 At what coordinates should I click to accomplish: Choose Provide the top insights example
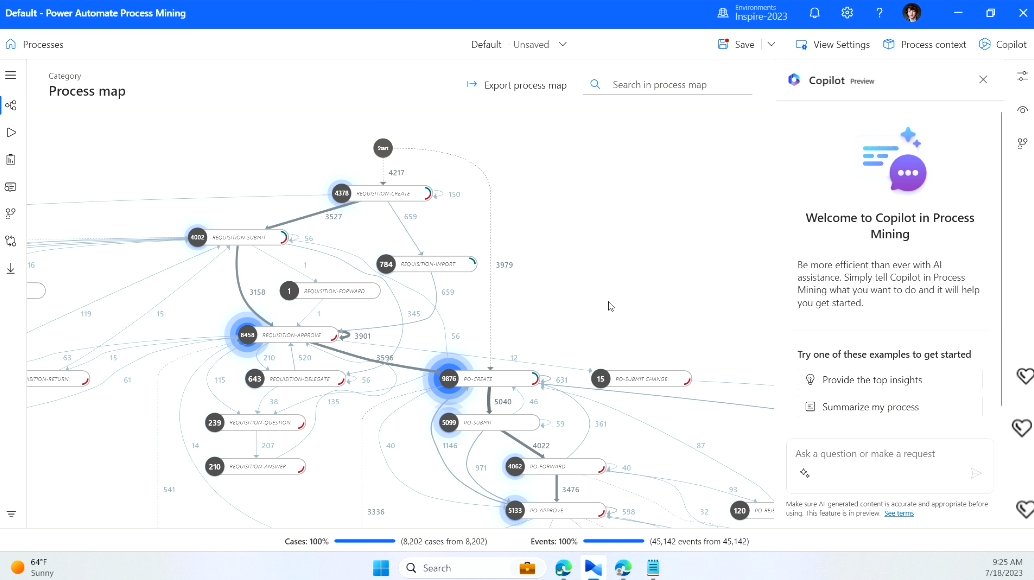click(890, 380)
